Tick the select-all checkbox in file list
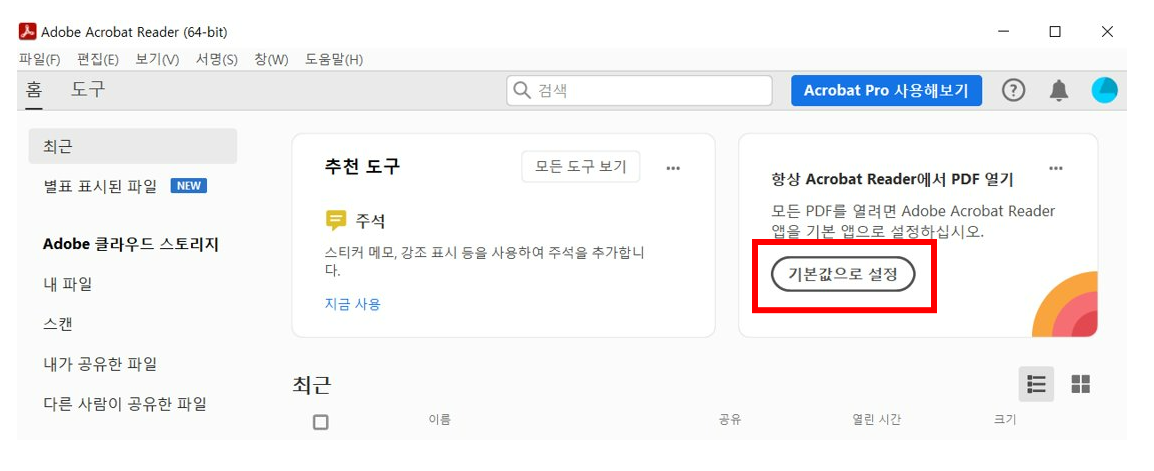This screenshot has width=1154, height=471. [x=320, y=422]
